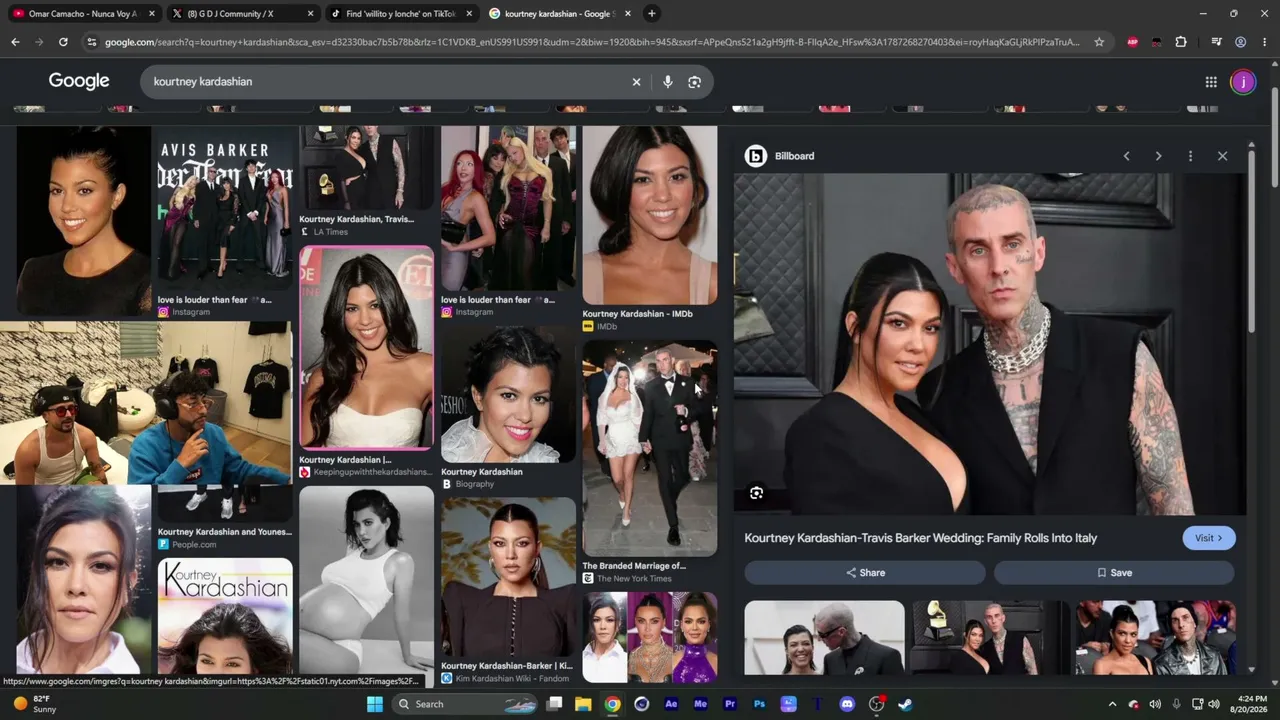The image size is (1280, 720).
Task: Open the Chrome extensions puzzle menu
Action: tap(1181, 42)
